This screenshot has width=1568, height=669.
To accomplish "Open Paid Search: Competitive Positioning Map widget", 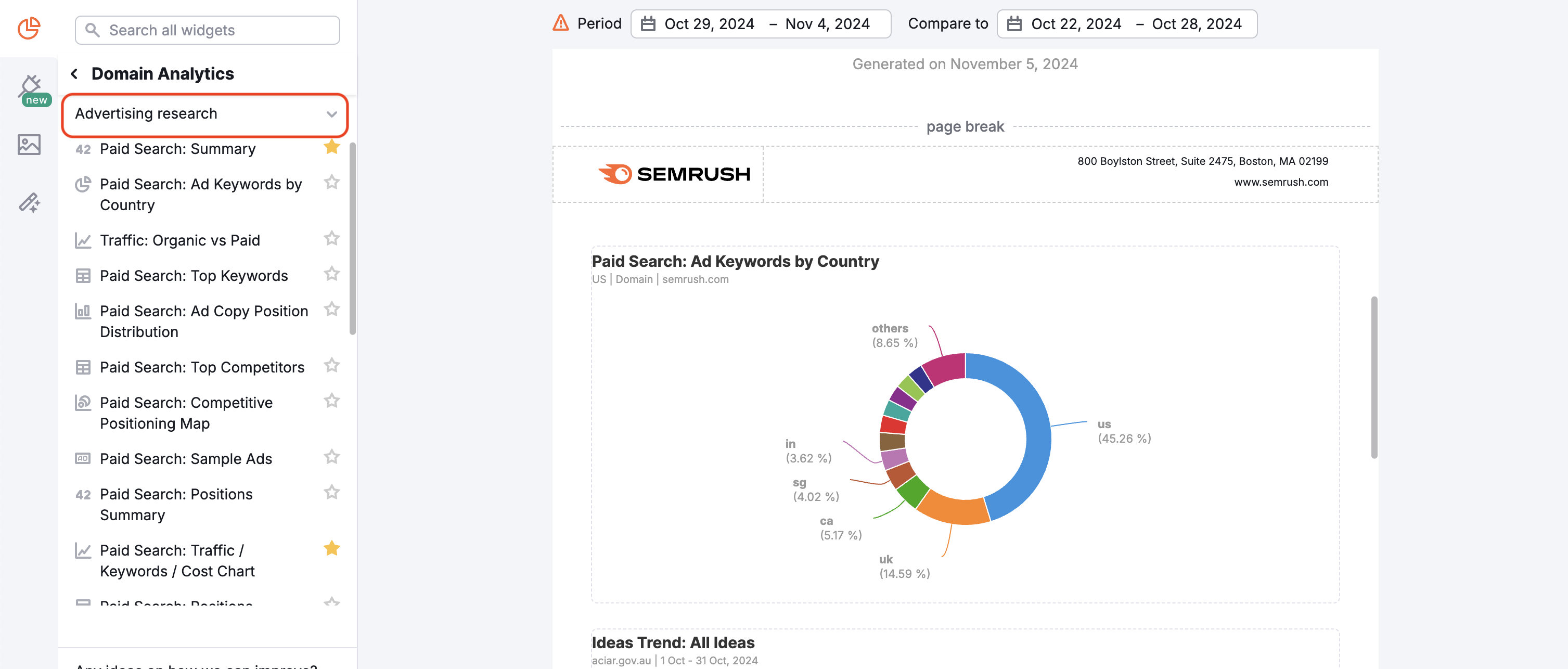I will tap(186, 412).
